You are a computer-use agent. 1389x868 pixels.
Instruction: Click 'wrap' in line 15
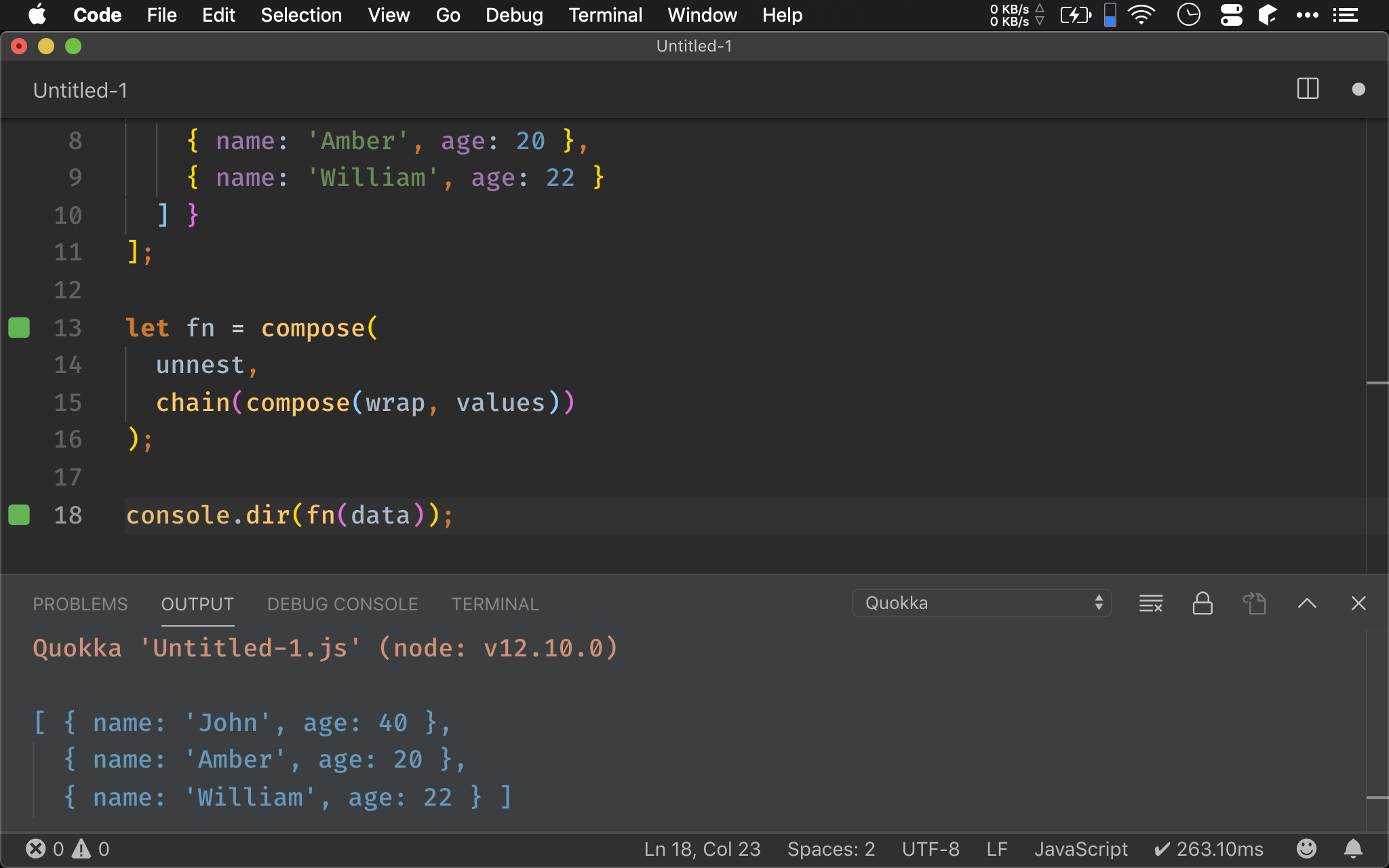tap(395, 403)
